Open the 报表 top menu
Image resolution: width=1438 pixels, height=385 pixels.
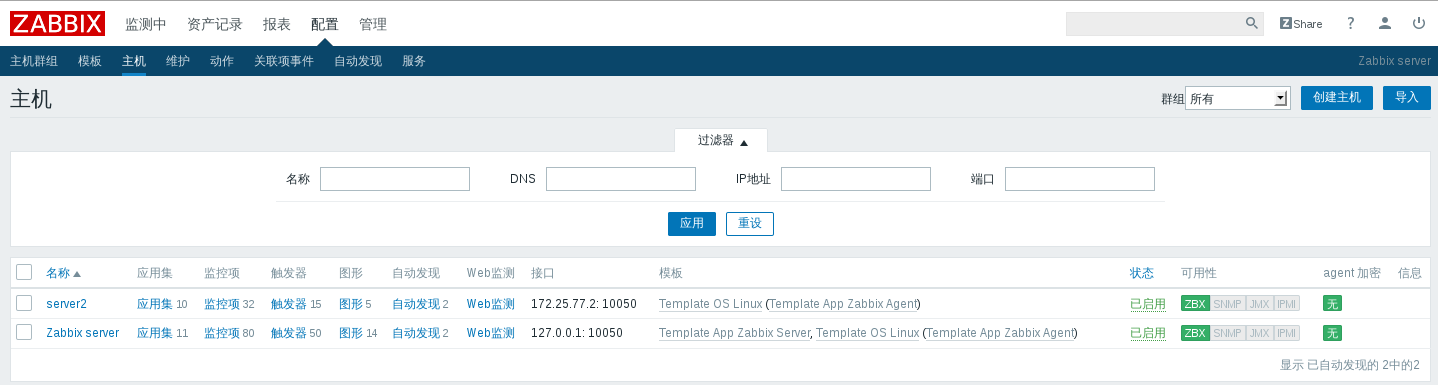(x=277, y=24)
